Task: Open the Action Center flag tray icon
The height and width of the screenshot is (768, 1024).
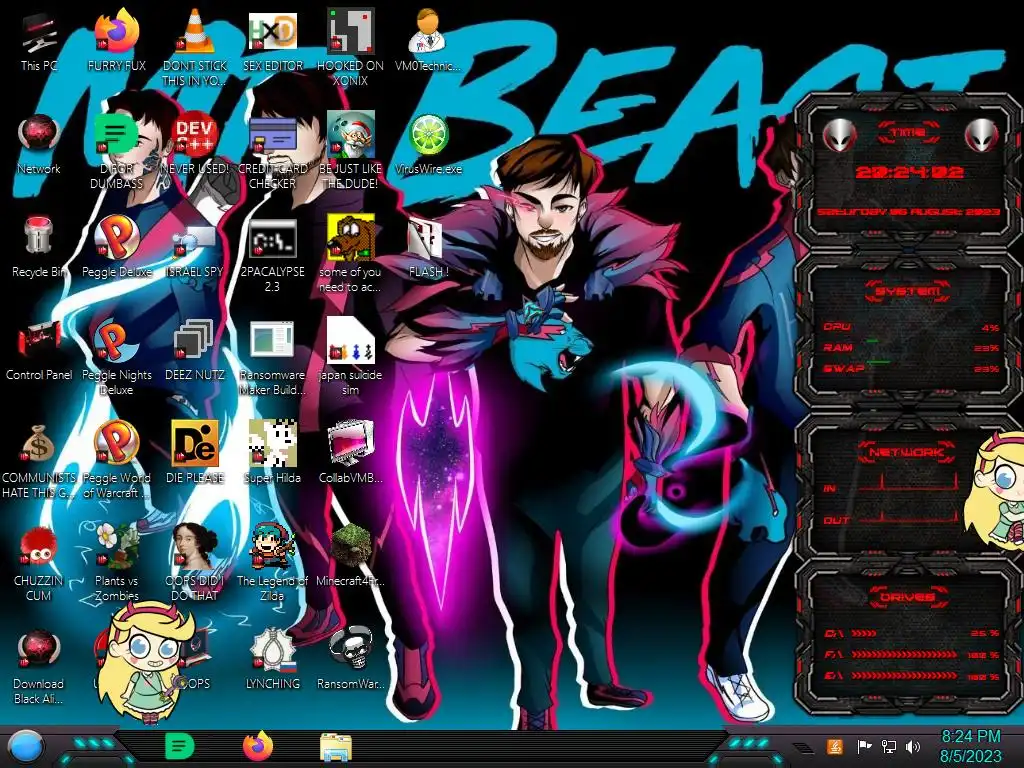Action: tap(864, 746)
